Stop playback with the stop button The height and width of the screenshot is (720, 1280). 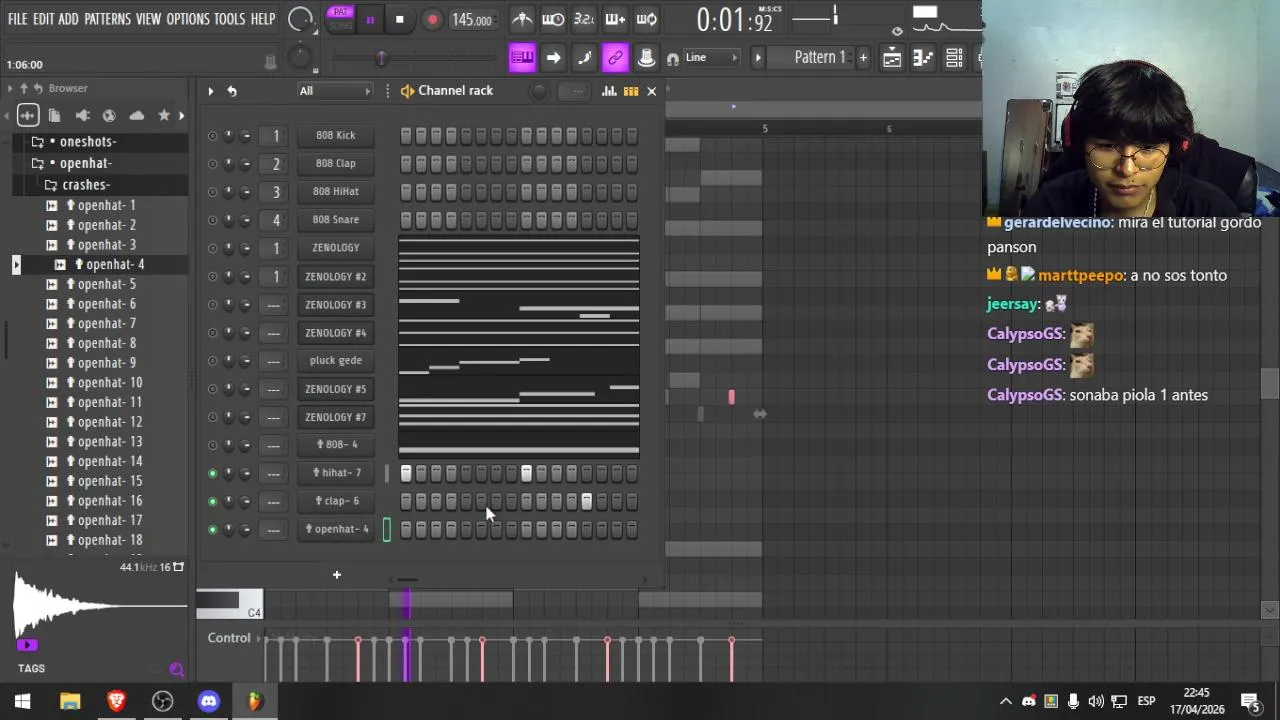click(399, 20)
